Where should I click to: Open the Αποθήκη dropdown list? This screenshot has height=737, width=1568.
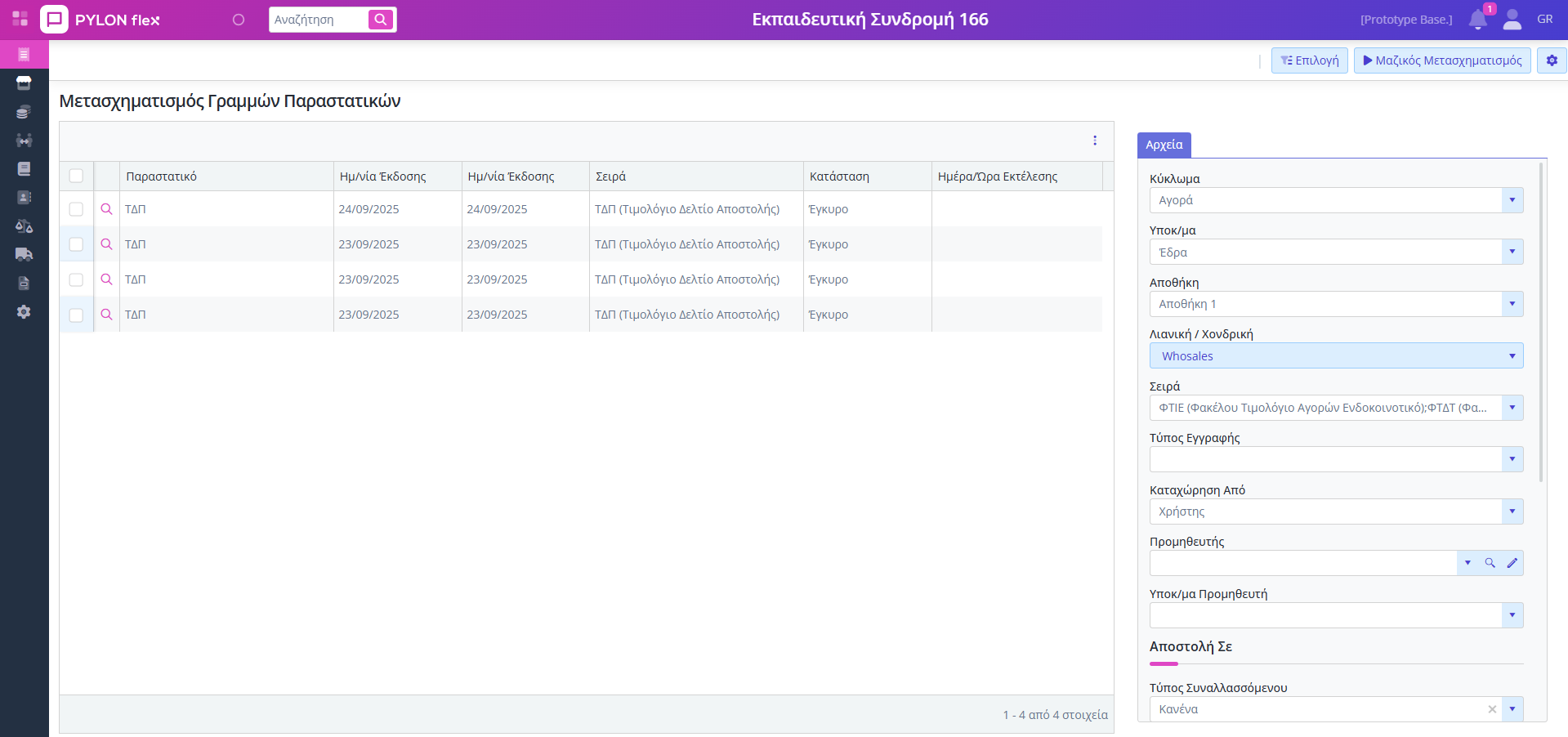1512,304
